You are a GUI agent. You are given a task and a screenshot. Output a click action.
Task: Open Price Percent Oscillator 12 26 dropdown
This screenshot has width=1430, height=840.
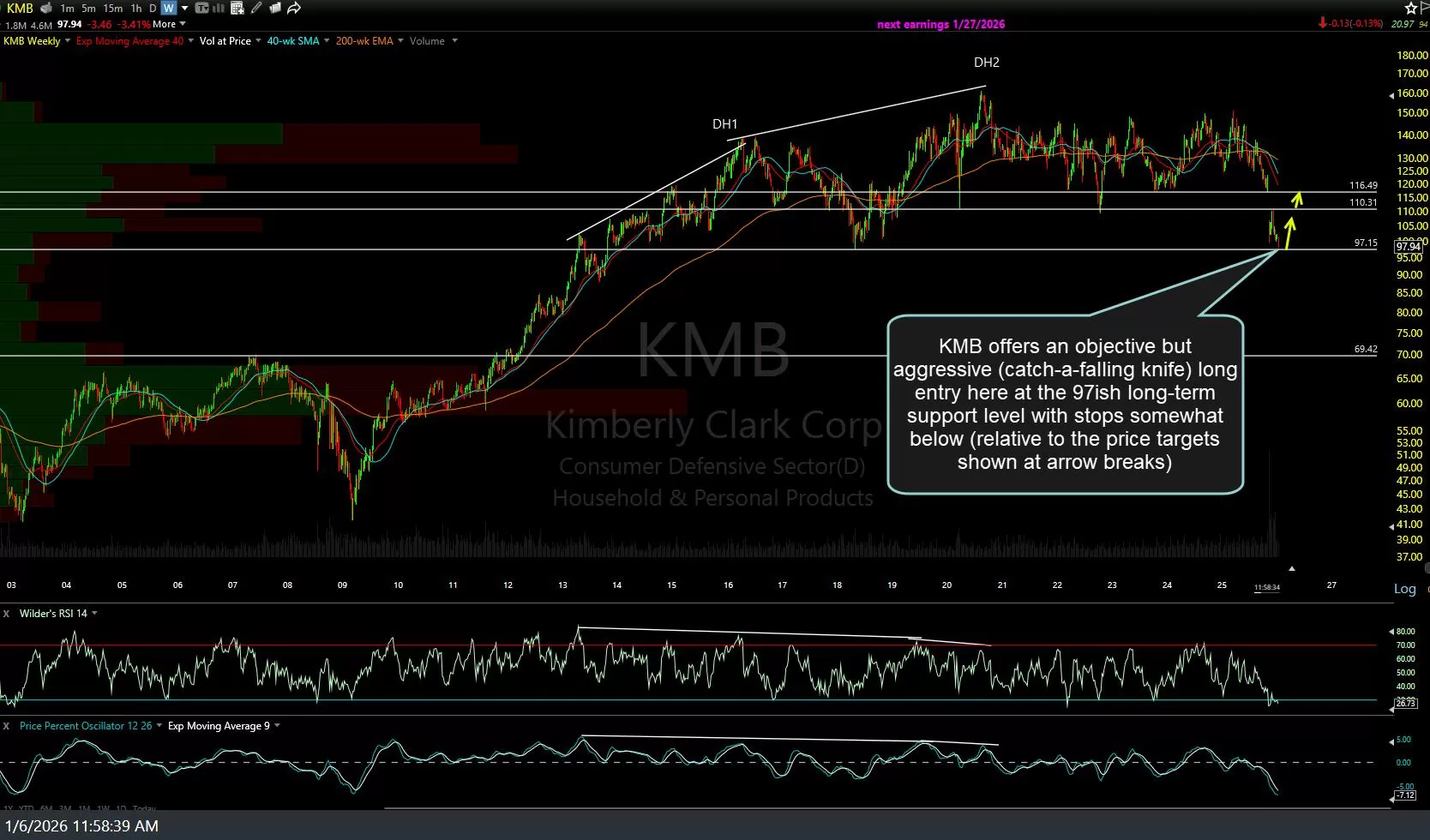tap(159, 726)
